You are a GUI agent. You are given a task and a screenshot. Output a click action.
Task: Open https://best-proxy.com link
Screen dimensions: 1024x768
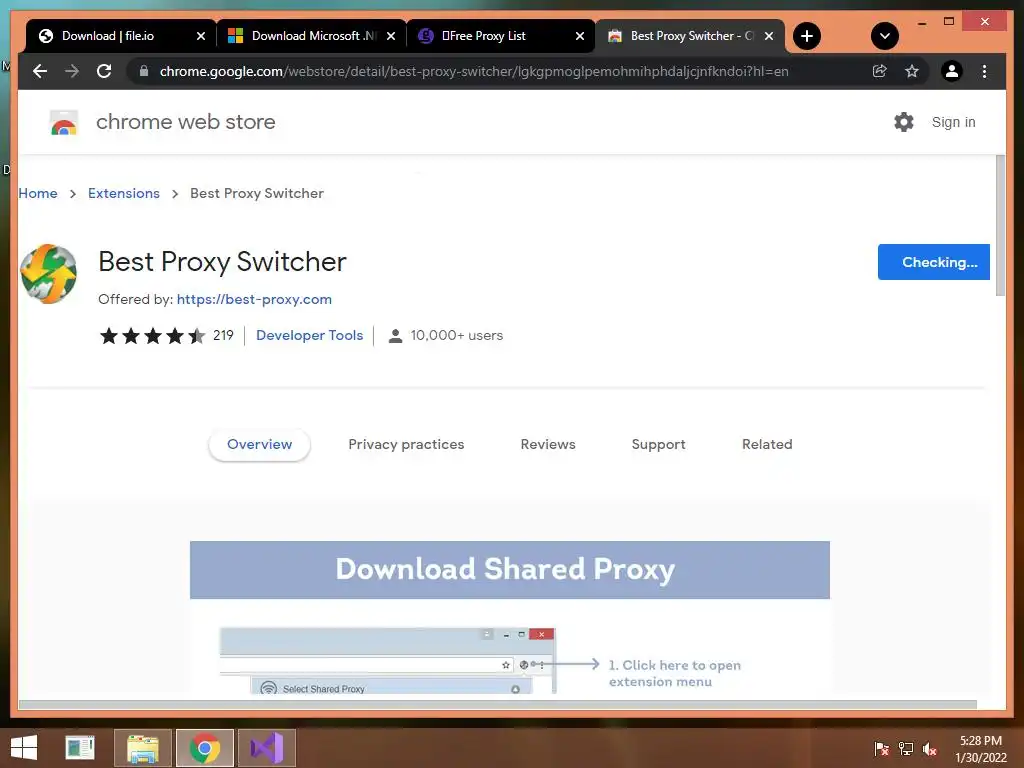coord(254,299)
